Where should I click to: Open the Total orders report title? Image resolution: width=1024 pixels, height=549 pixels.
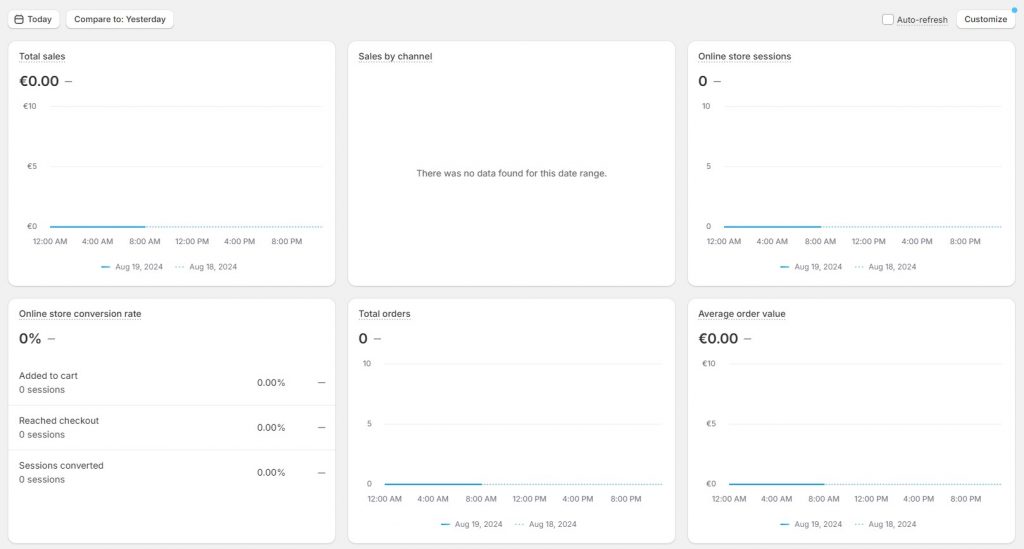(x=384, y=313)
